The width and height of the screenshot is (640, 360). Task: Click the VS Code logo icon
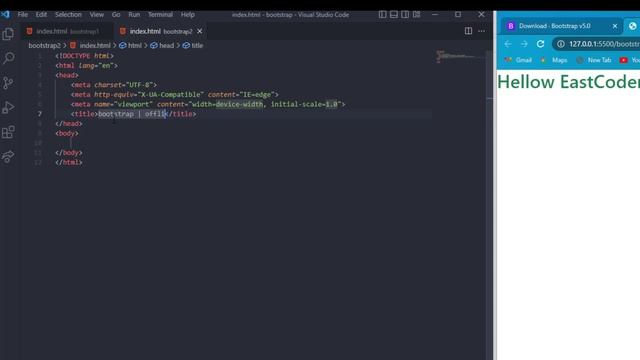point(5,14)
